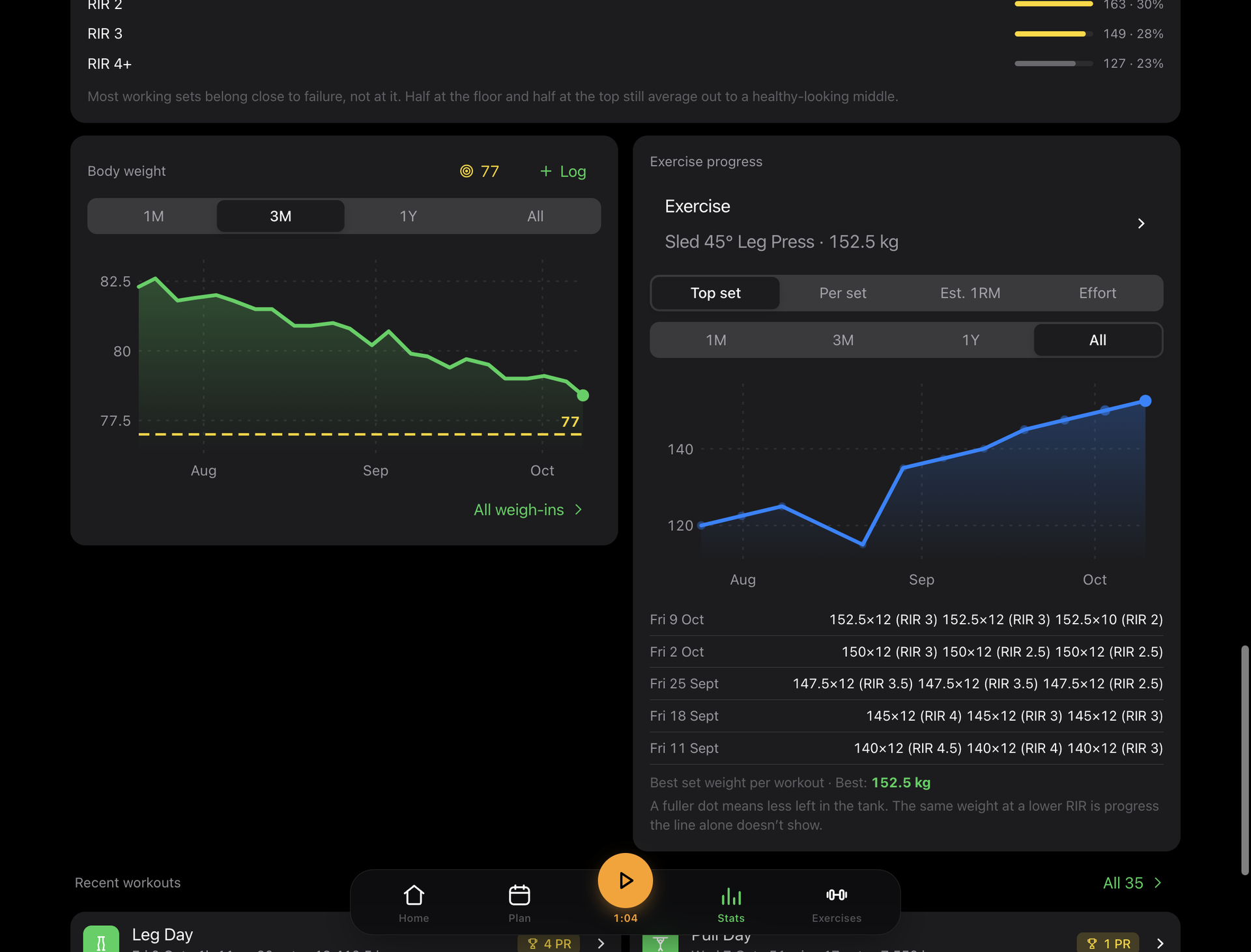Expand the Exercise selector chevron
The height and width of the screenshot is (952, 1251).
[x=1141, y=224]
